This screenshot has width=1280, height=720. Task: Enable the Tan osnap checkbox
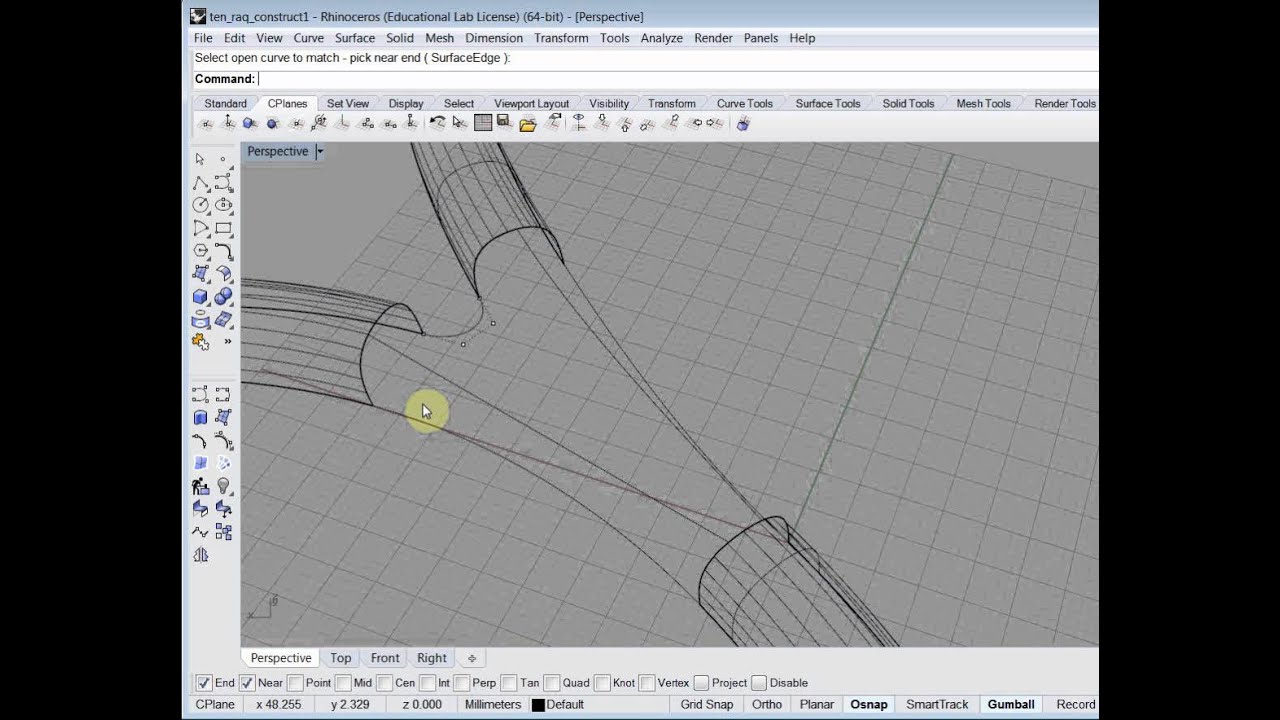pyautogui.click(x=509, y=683)
